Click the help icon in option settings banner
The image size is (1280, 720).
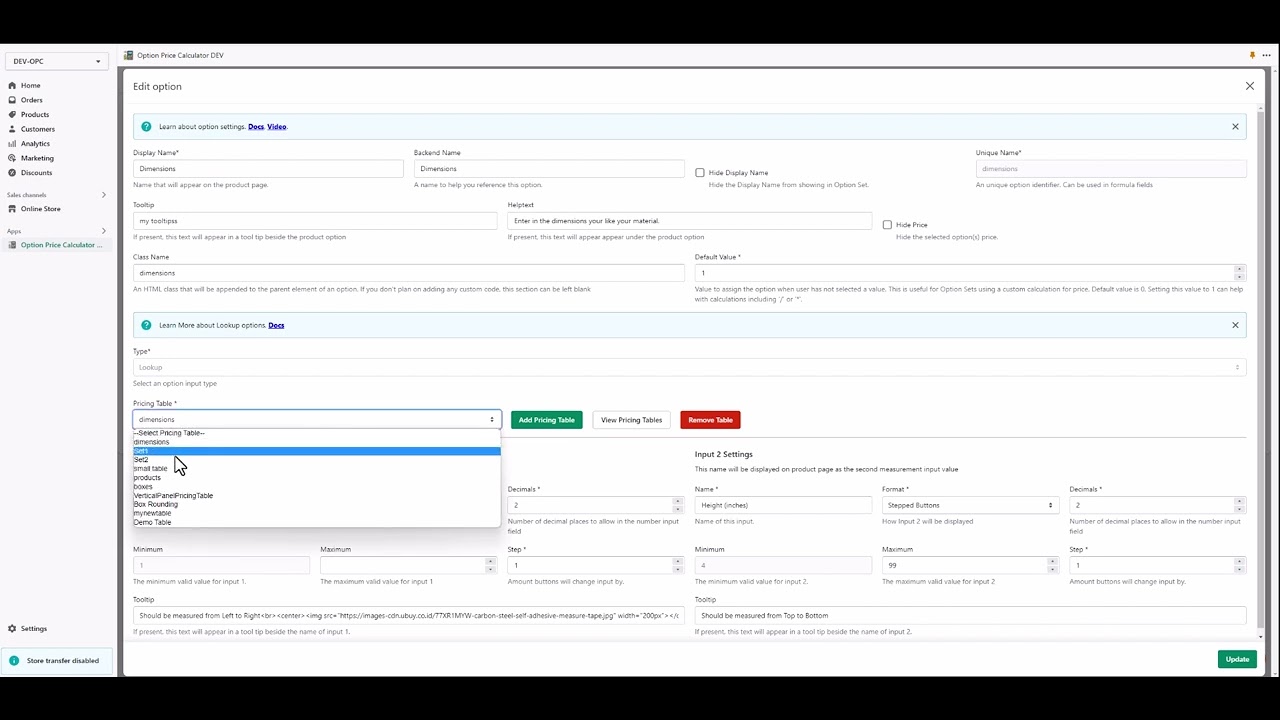146,127
